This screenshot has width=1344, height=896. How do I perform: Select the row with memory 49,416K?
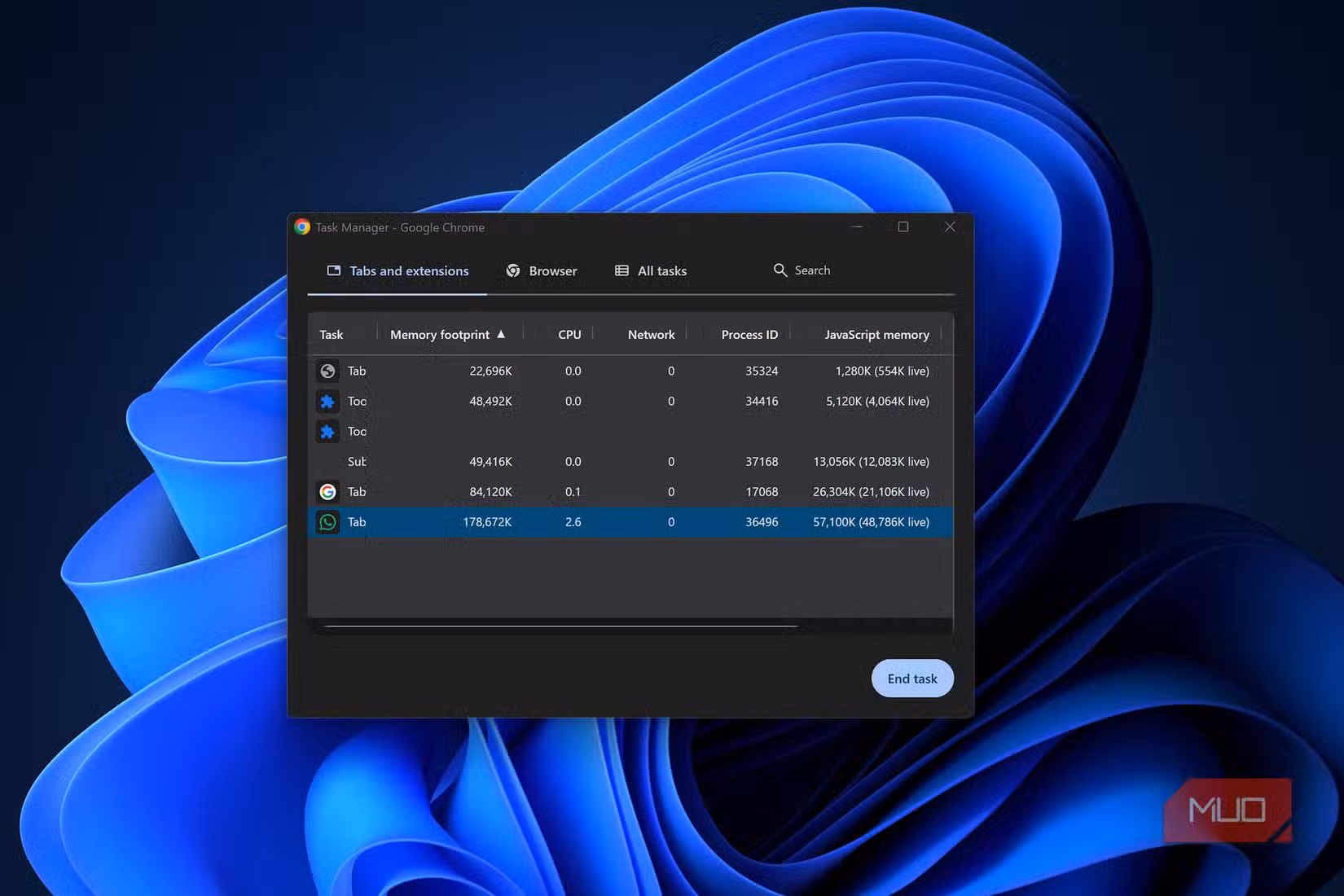point(630,461)
